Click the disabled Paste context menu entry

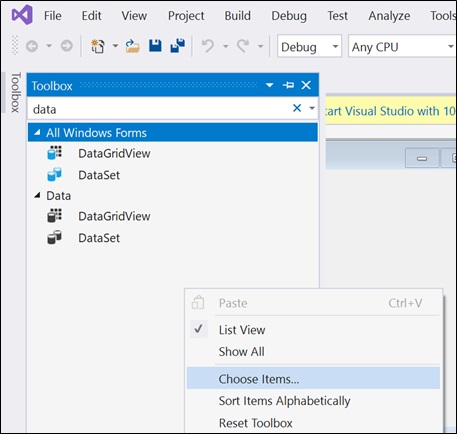(313, 303)
